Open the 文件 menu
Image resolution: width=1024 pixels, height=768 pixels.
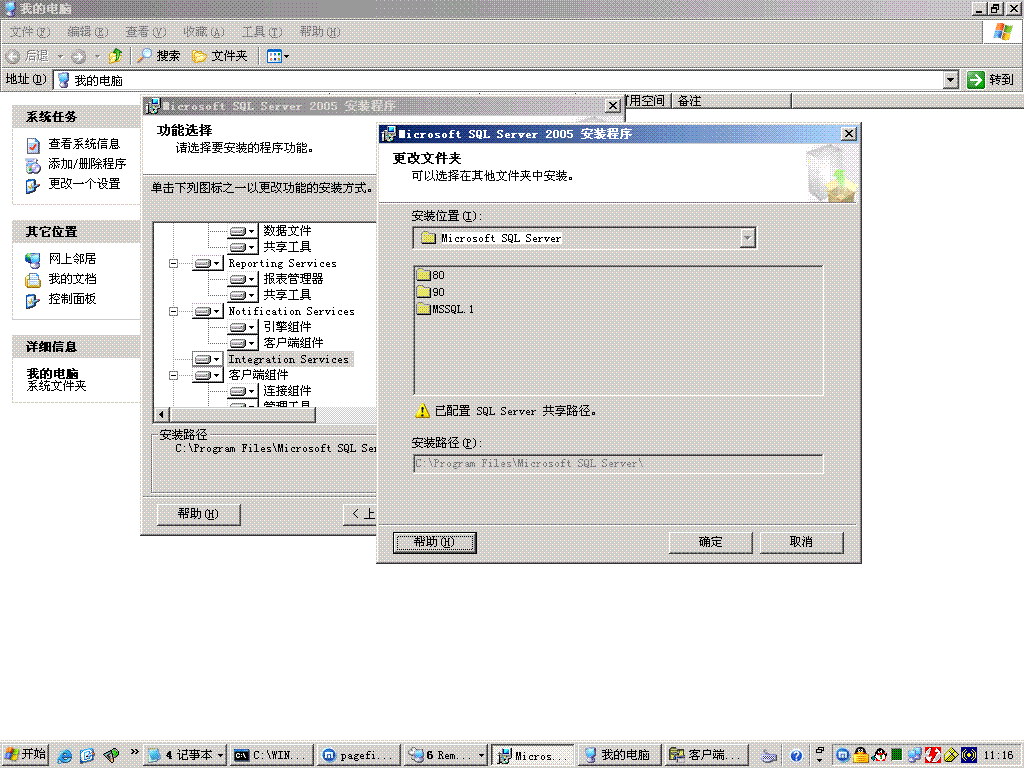[29, 31]
